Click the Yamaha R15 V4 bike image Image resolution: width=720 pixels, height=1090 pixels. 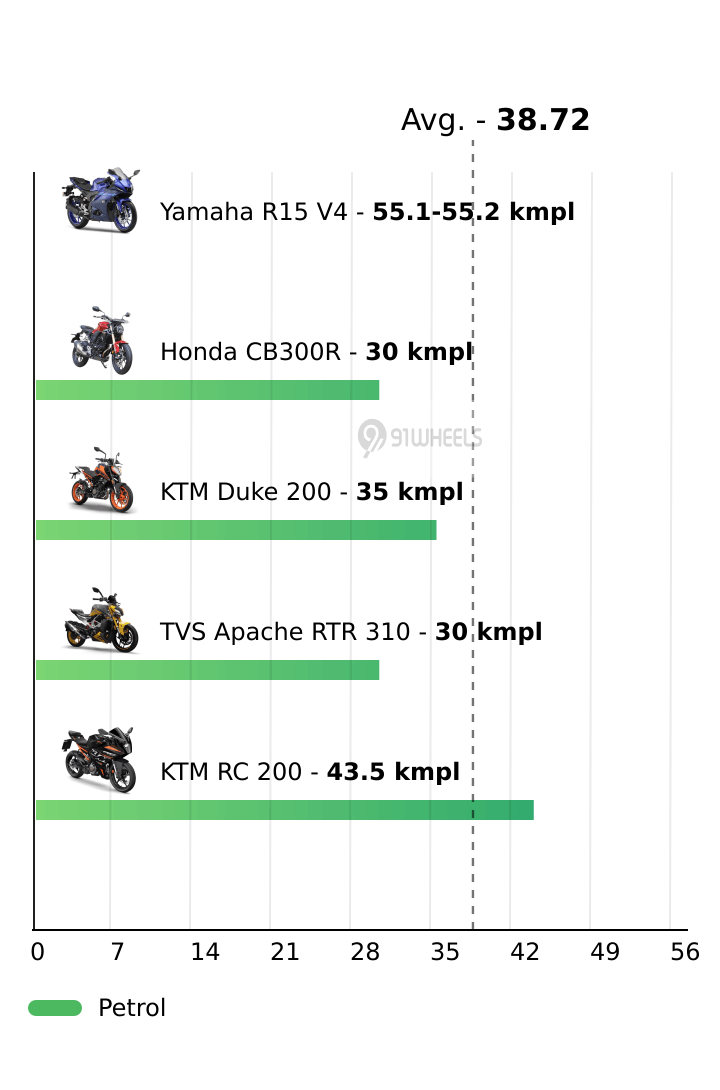pos(100,201)
